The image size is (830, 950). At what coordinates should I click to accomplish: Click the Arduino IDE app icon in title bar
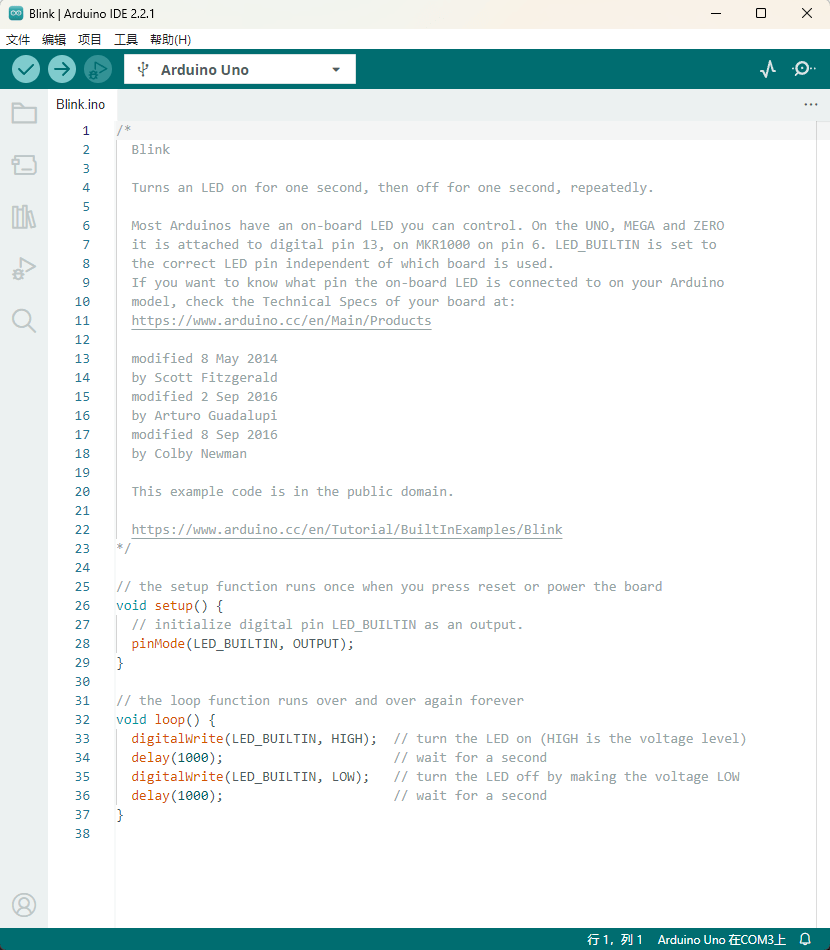[16, 13]
